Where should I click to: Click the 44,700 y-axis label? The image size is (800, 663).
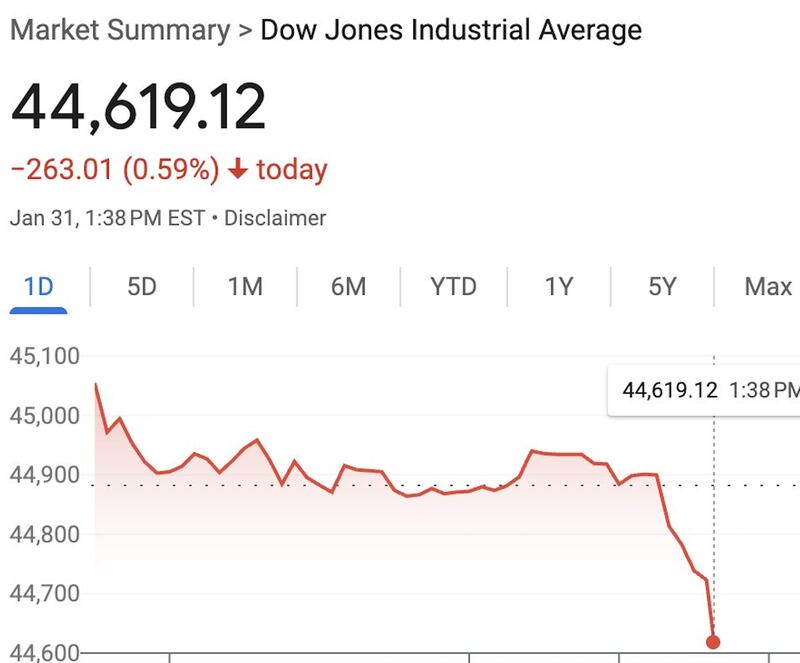point(45,594)
